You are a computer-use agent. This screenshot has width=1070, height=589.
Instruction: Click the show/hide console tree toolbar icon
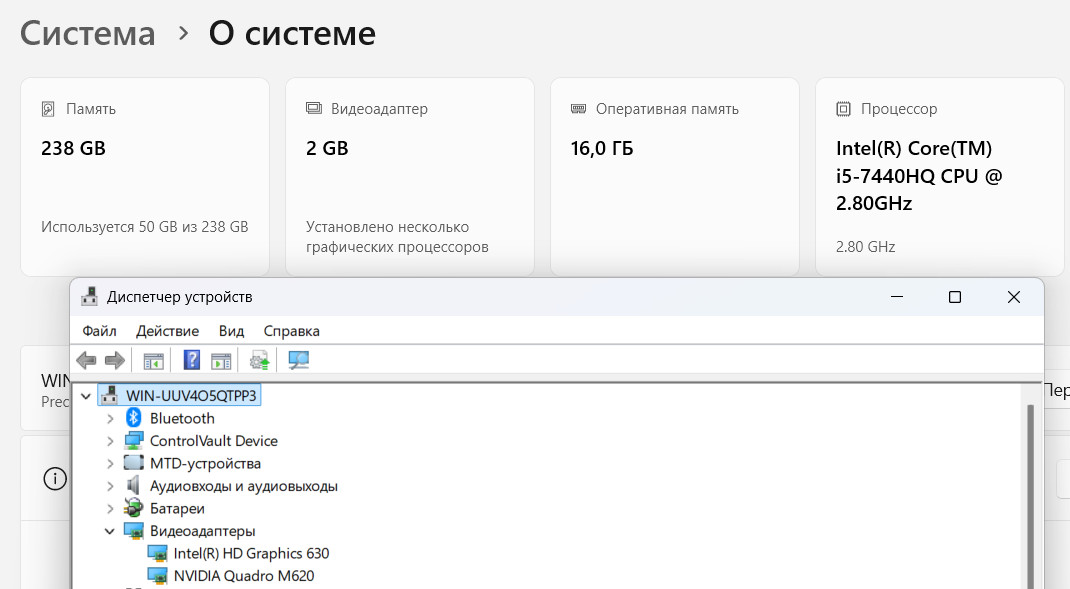click(154, 360)
